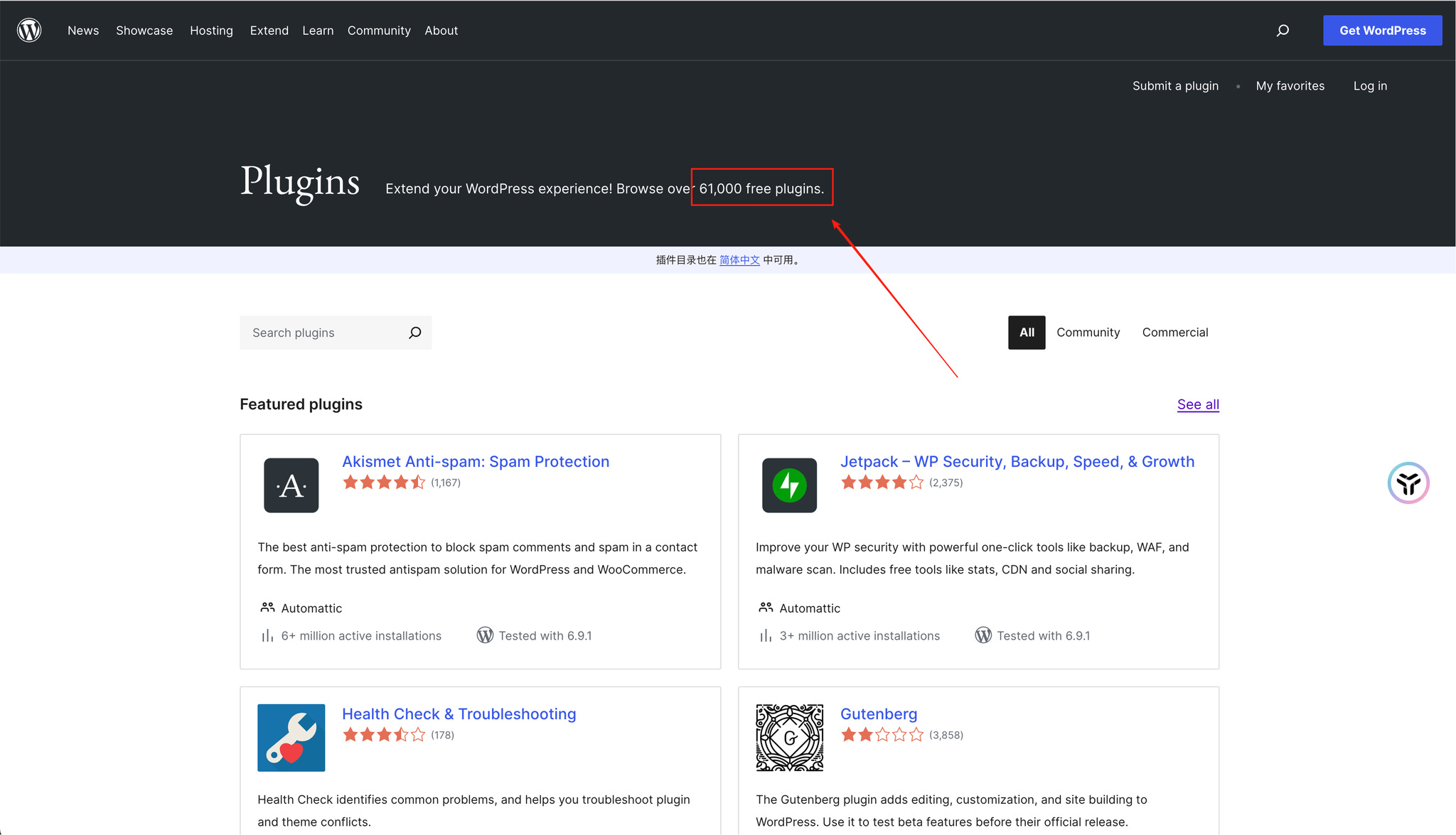Click the WordPress logo in header

[x=29, y=30]
